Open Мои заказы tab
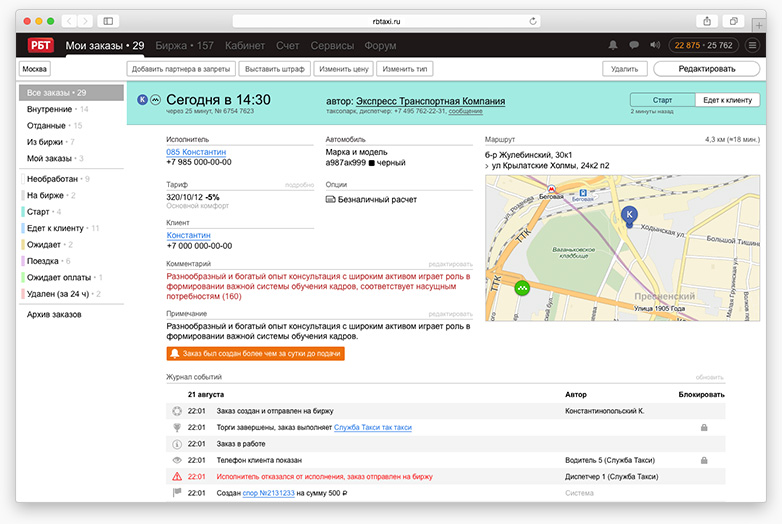 point(105,45)
